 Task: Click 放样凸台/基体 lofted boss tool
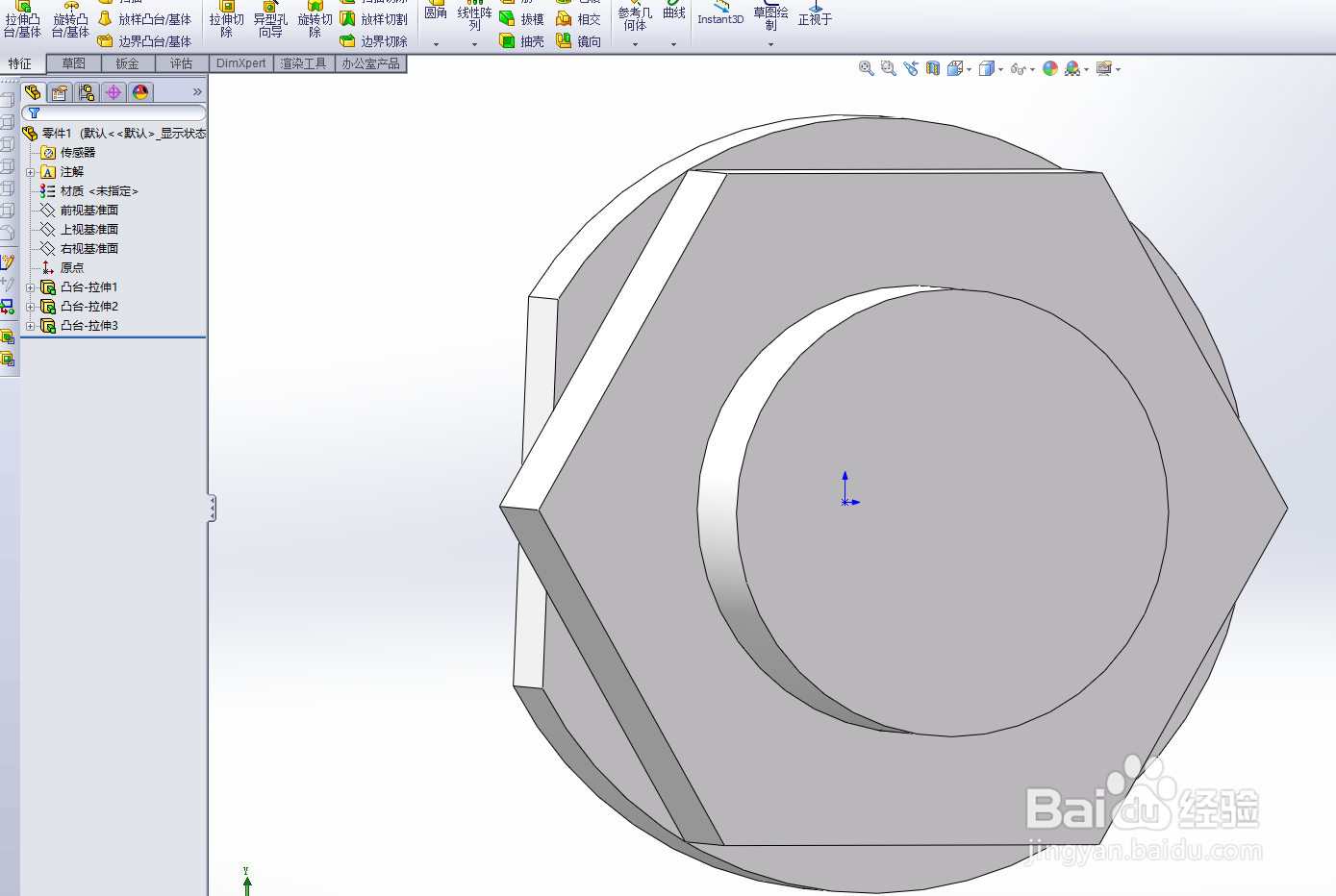145,19
